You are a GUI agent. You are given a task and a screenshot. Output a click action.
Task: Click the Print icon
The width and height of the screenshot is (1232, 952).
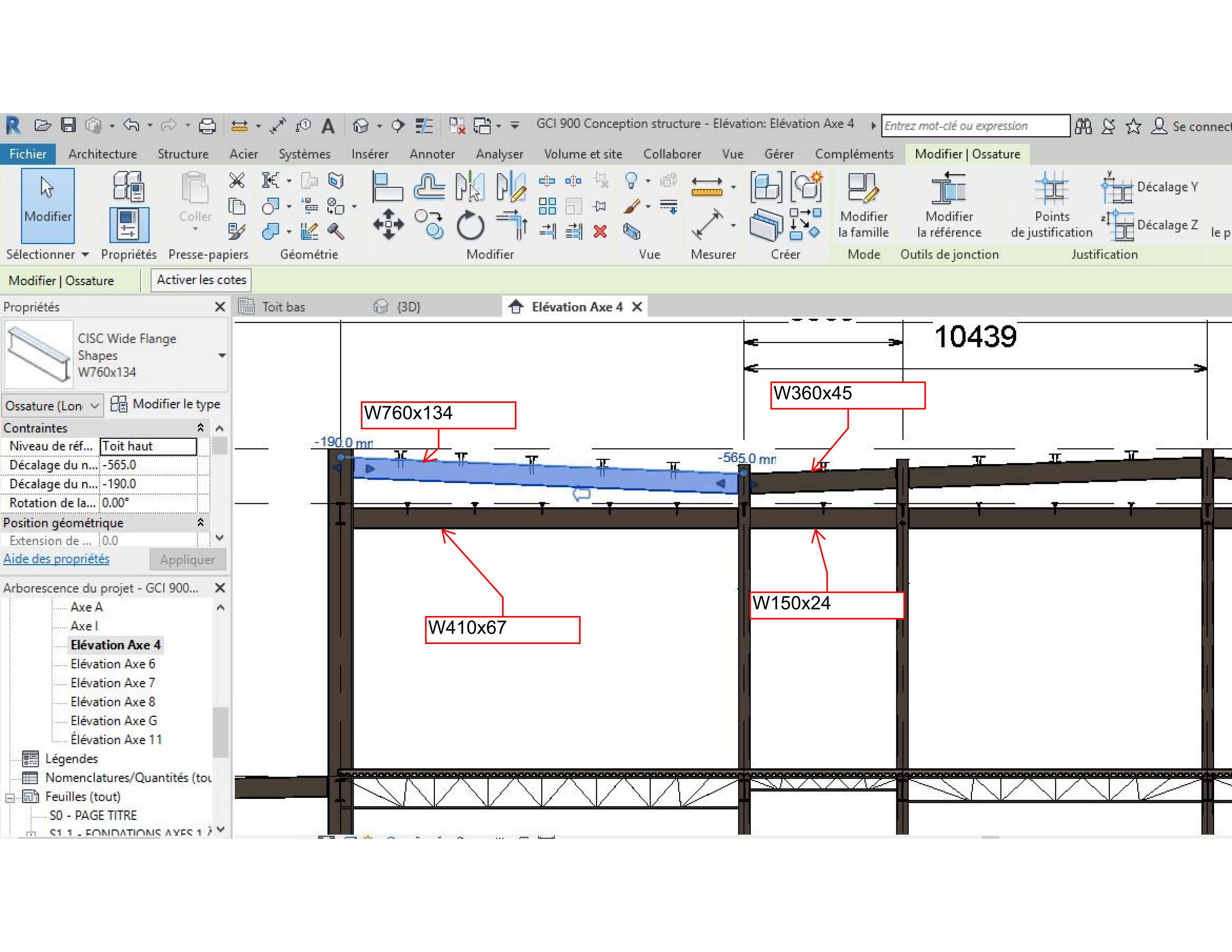tap(207, 126)
